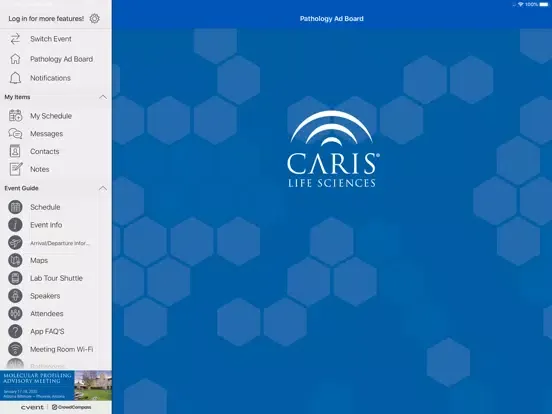
Task: Open the App FAQ'S label
Action: click(47, 332)
